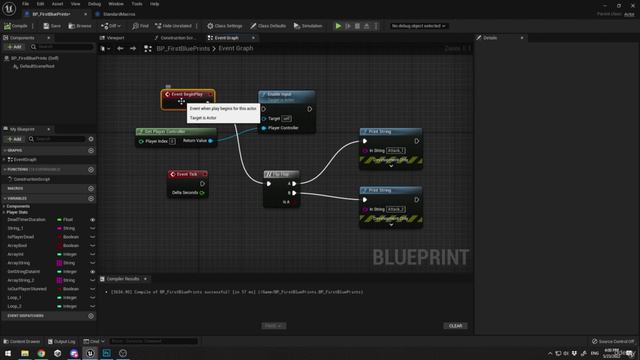640x360 pixels.
Task: Open Class Settings
Action: click(x=224, y=26)
